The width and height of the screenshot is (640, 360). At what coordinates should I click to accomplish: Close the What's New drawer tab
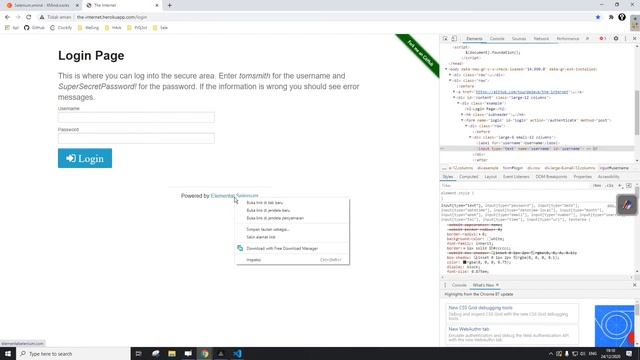click(497, 285)
